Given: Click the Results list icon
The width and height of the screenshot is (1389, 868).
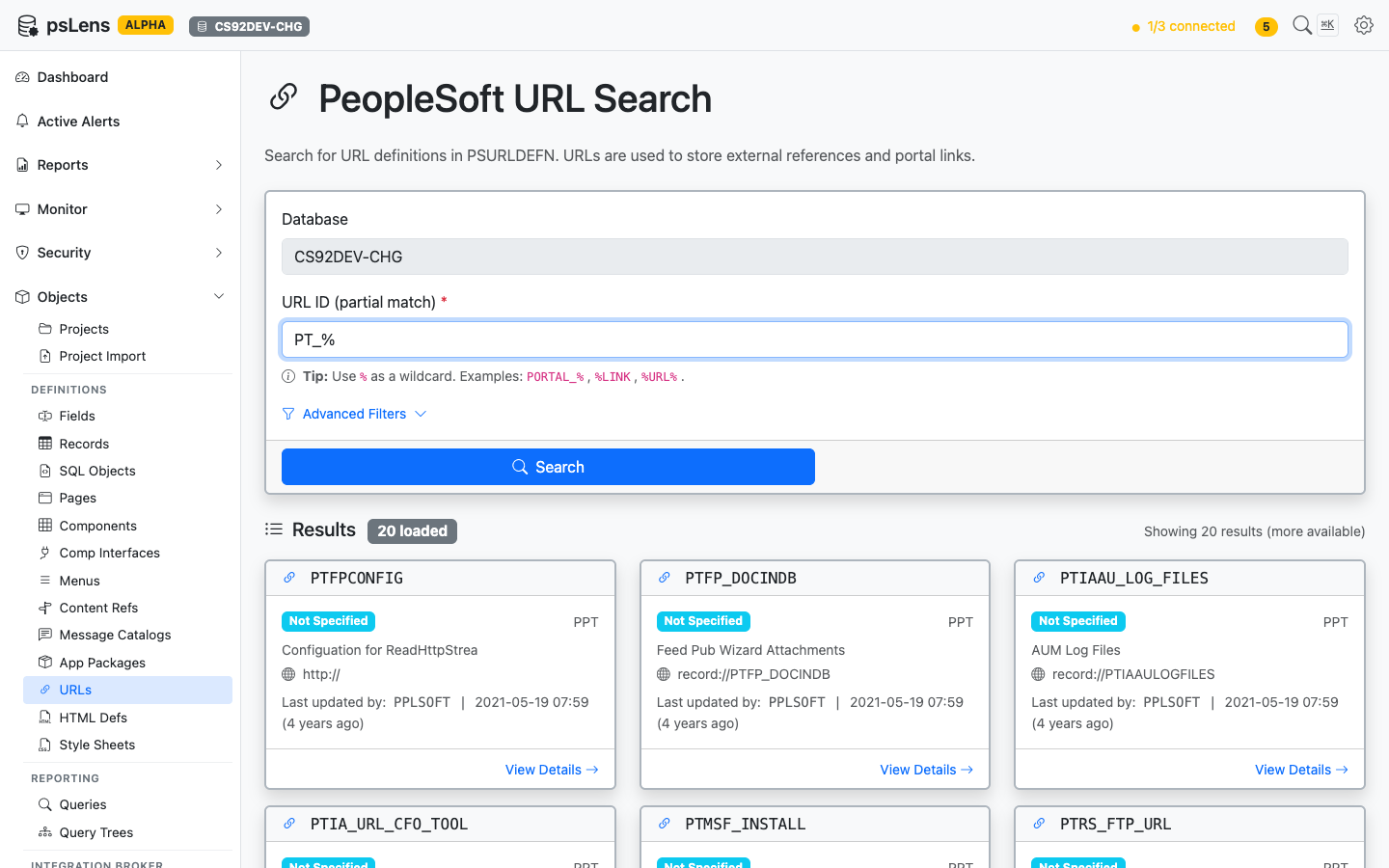Looking at the screenshot, I should (x=274, y=529).
